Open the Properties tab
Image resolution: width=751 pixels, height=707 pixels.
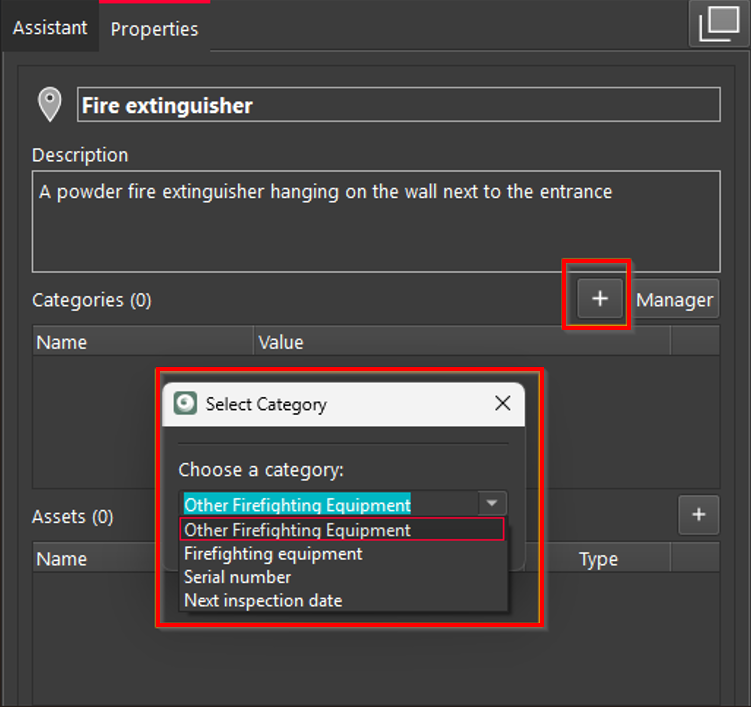pyautogui.click(x=154, y=29)
